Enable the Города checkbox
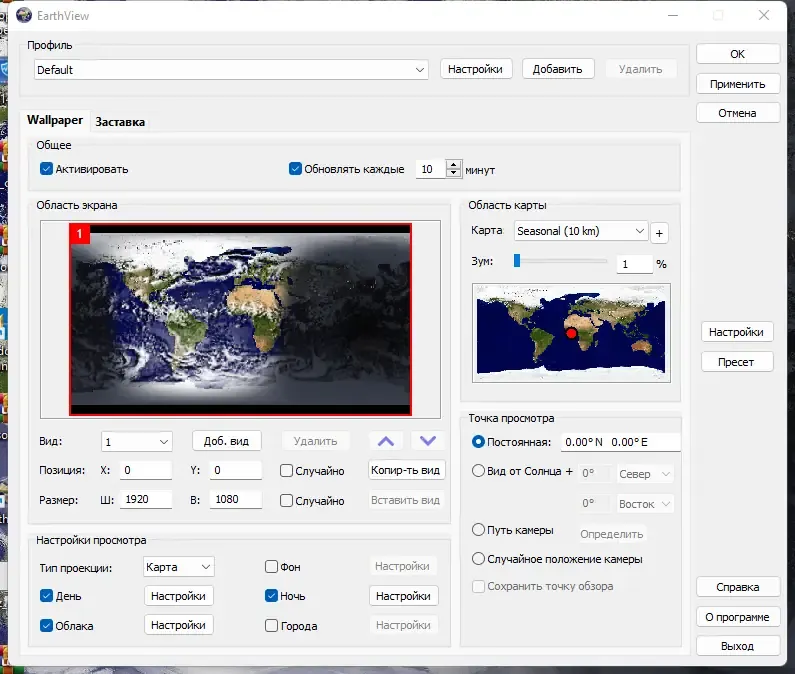Image resolution: width=795 pixels, height=674 pixels. pyautogui.click(x=271, y=625)
